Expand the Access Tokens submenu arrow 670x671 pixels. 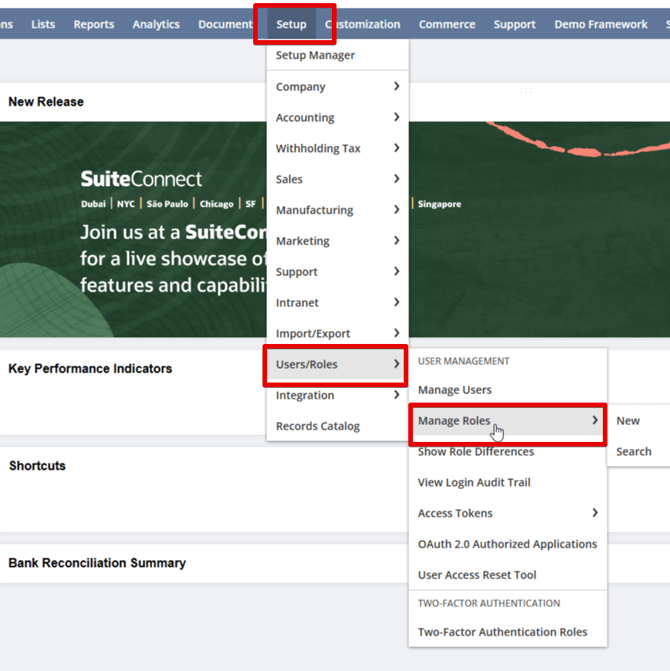pos(595,513)
